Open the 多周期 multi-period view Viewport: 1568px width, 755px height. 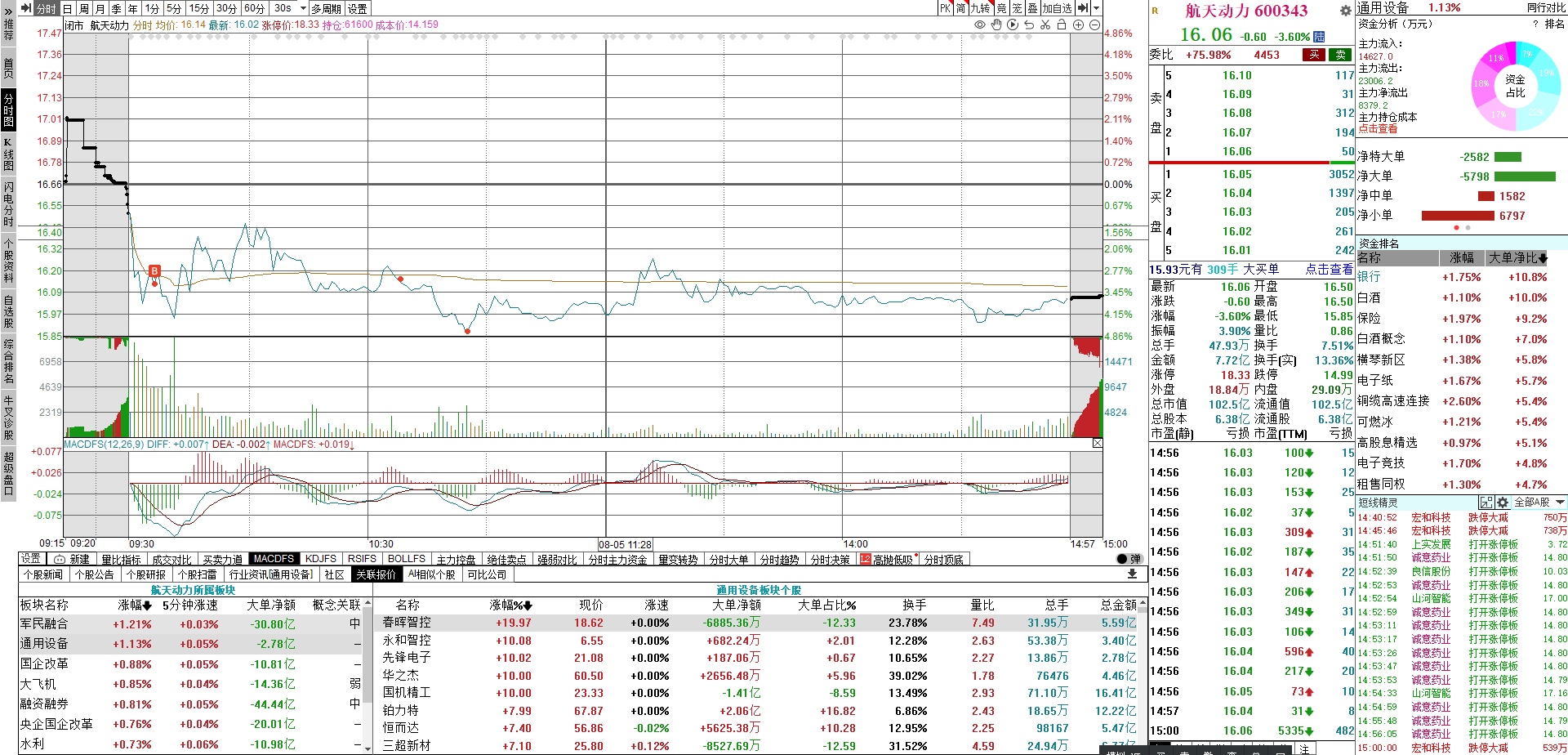(327, 8)
